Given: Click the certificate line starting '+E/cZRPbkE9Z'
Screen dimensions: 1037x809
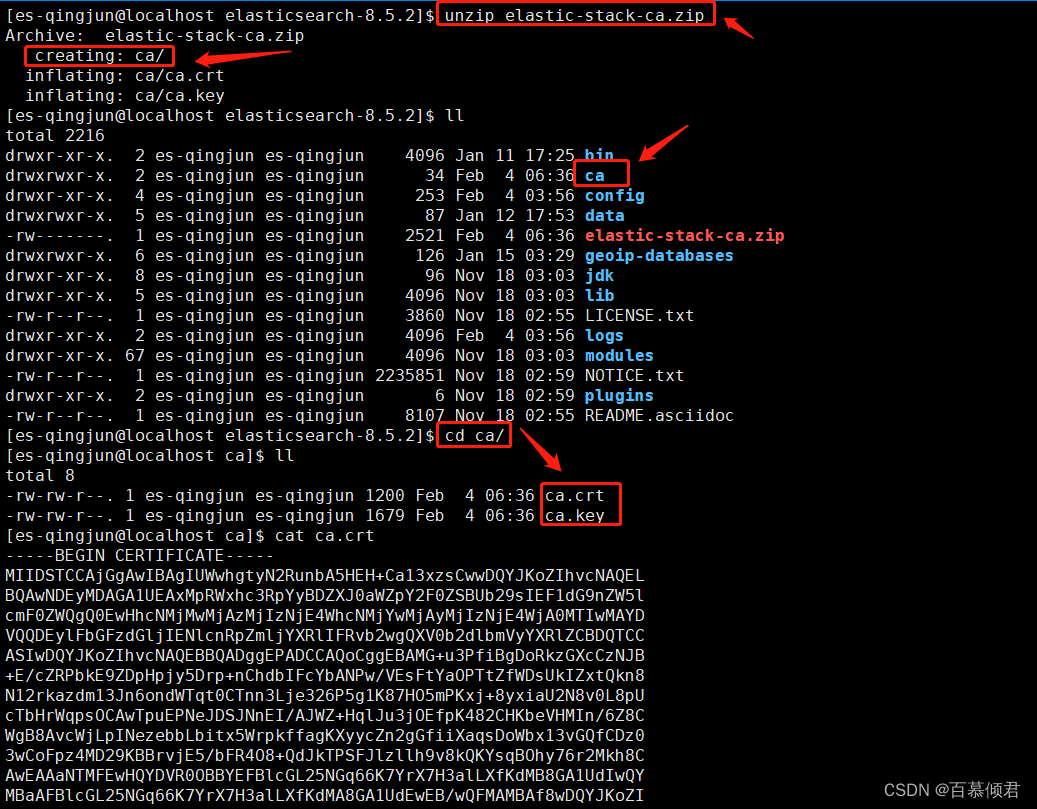Looking at the screenshot, I should [x=325, y=675].
